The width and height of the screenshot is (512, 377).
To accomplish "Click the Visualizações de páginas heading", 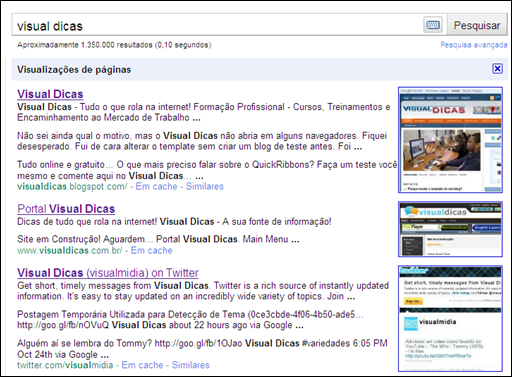I will tap(74, 69).
